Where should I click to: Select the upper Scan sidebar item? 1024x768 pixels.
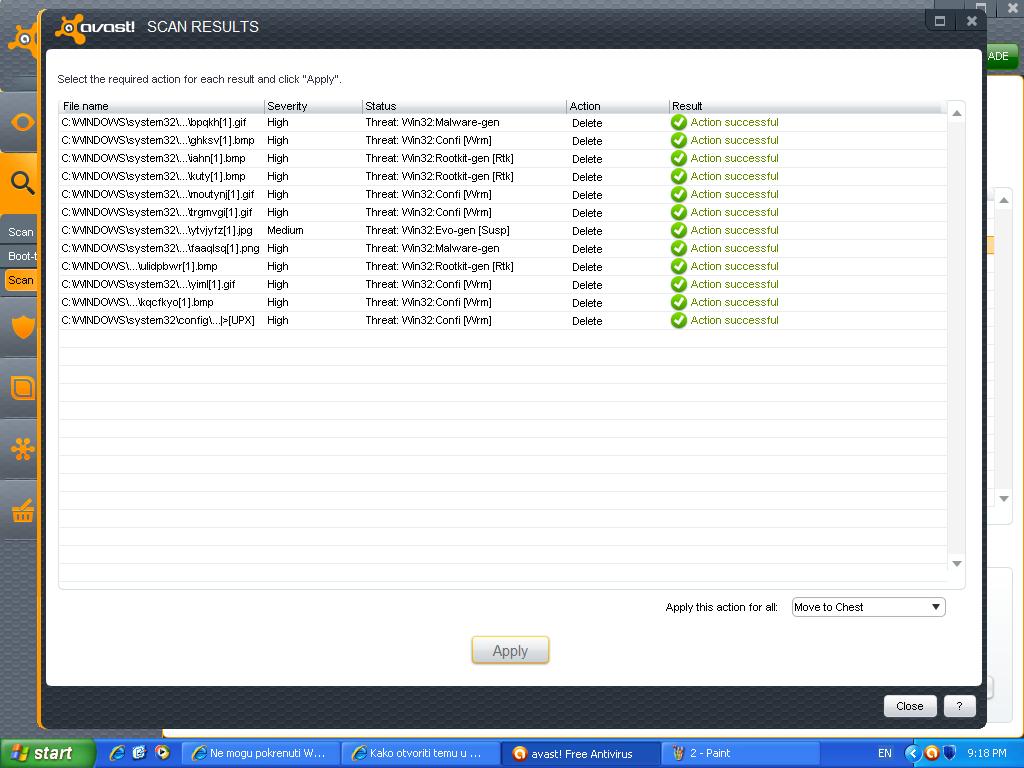coord(21,232)
